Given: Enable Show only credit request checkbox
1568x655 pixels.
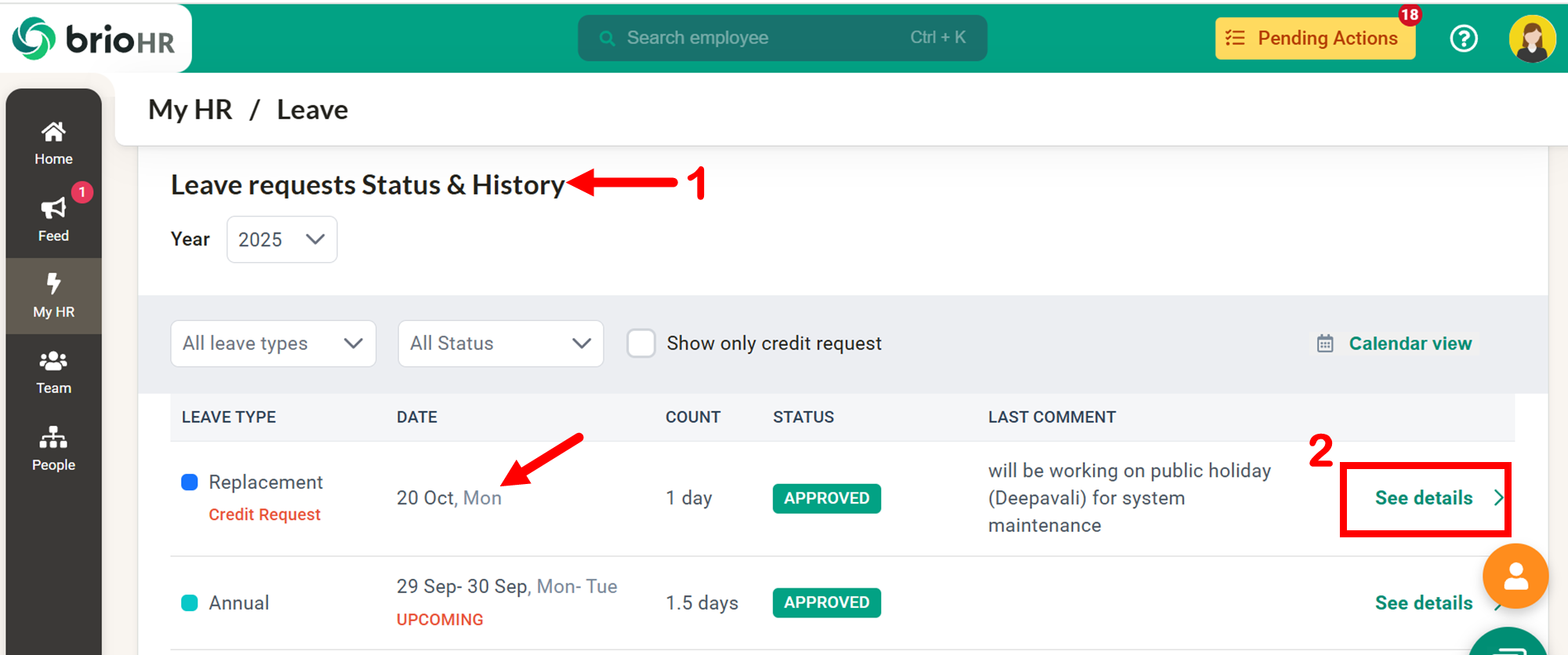Looking at the screenshot, I should click(x=641, y=344).
